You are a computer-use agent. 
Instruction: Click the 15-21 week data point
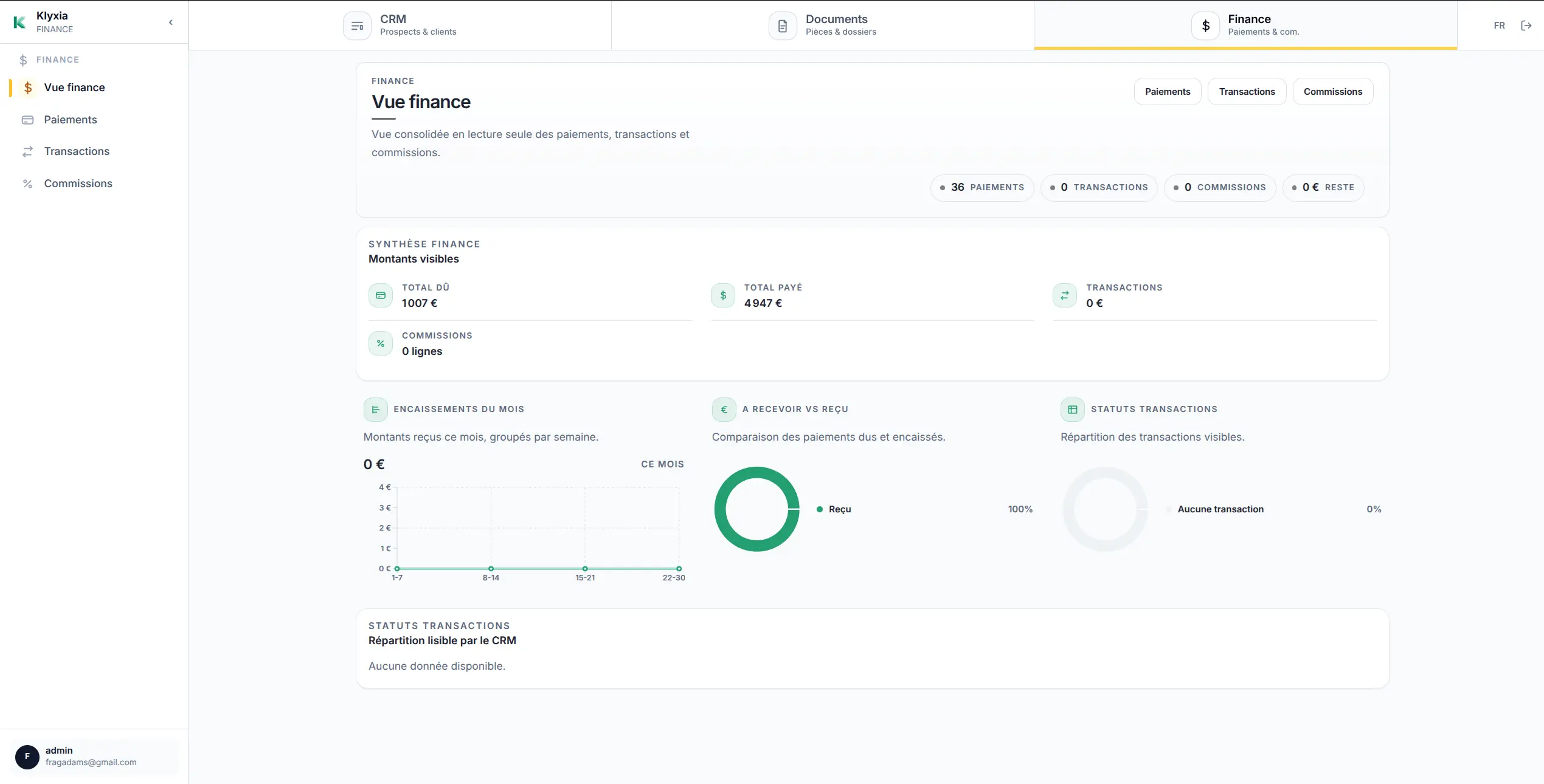pos(585,569)
